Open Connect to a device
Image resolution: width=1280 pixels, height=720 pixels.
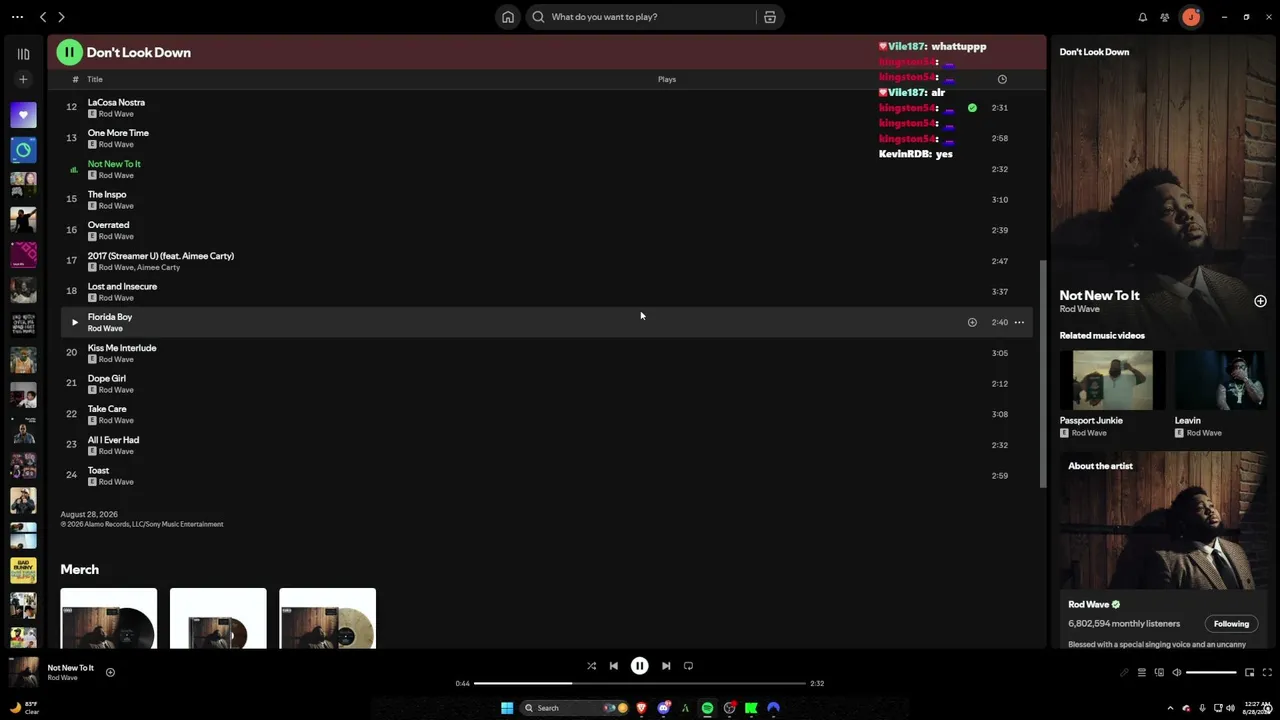[x=1159, y=673]
